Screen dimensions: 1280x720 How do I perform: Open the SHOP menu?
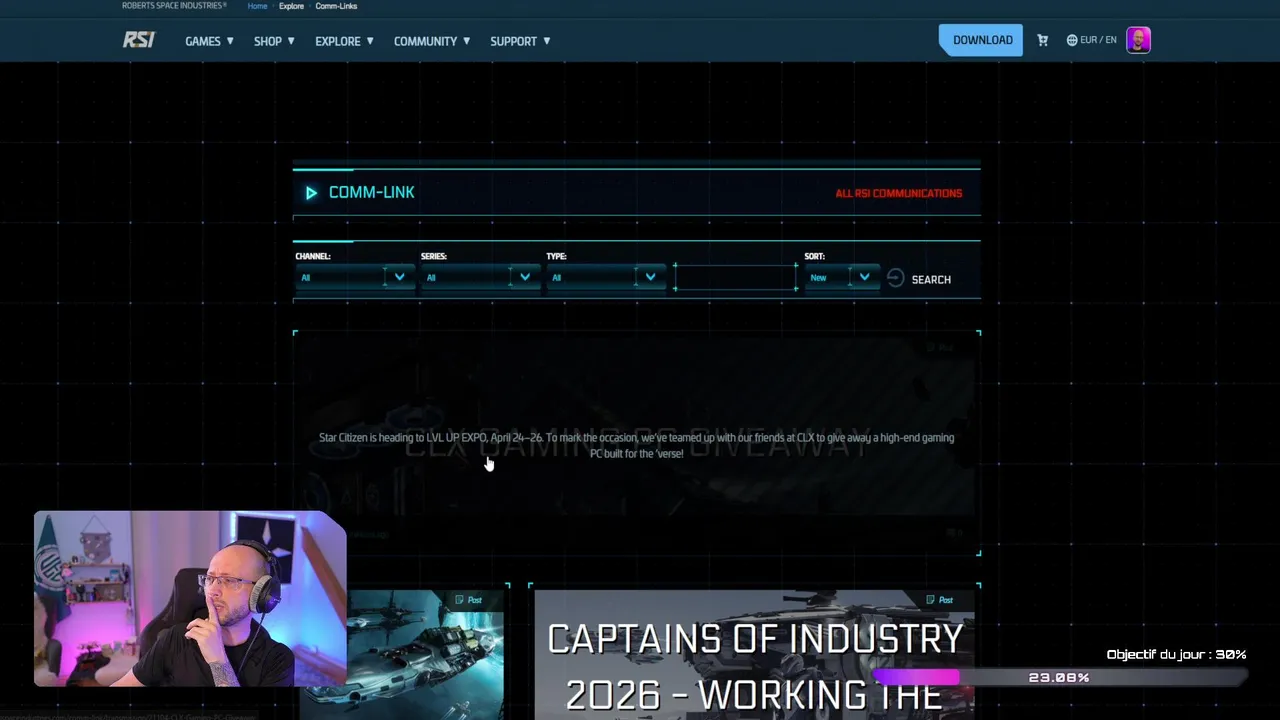[274, 41]
